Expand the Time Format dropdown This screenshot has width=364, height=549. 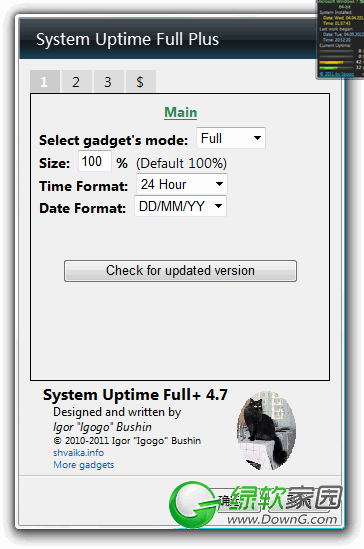click(x=182, y=184)
